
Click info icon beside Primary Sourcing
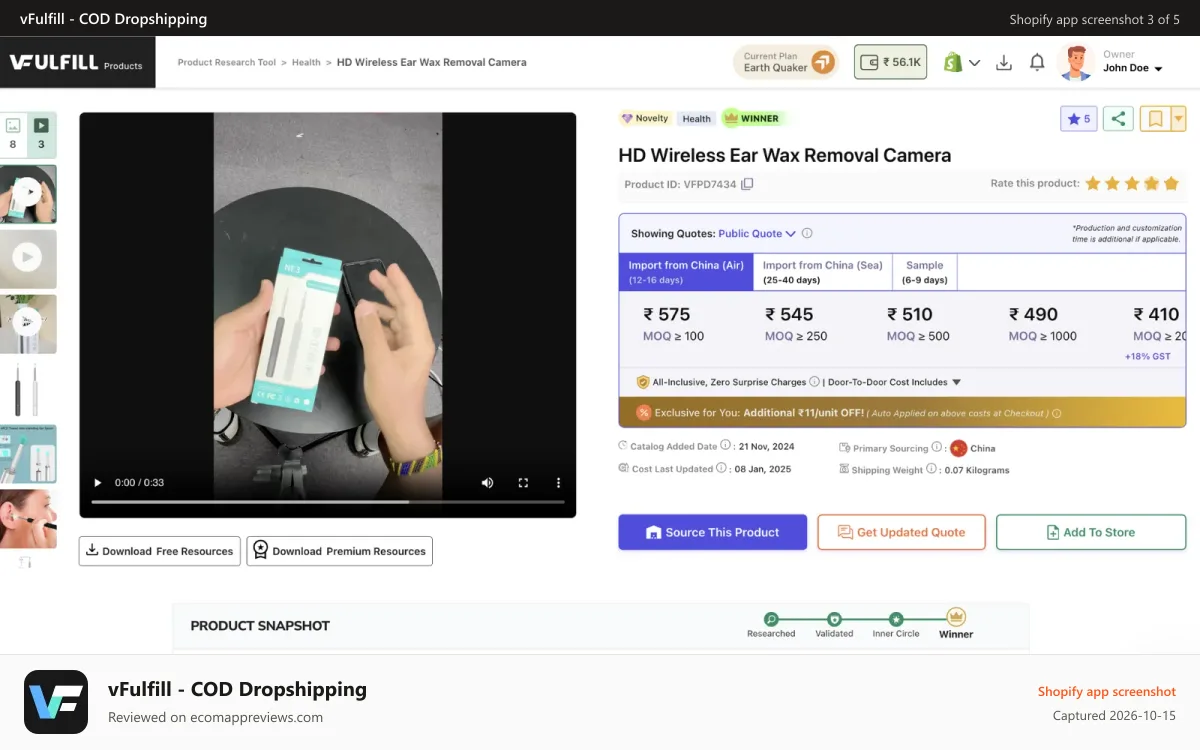pyautogui.click(x=937, y=447)
